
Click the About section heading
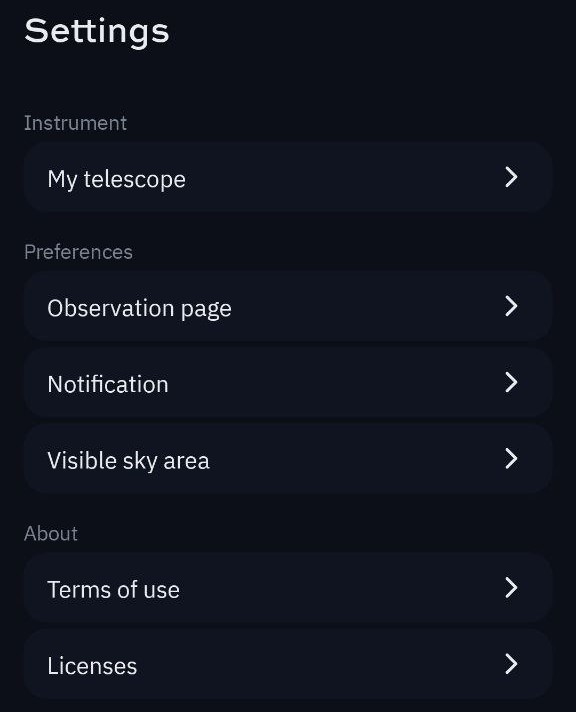click(51, 534)
